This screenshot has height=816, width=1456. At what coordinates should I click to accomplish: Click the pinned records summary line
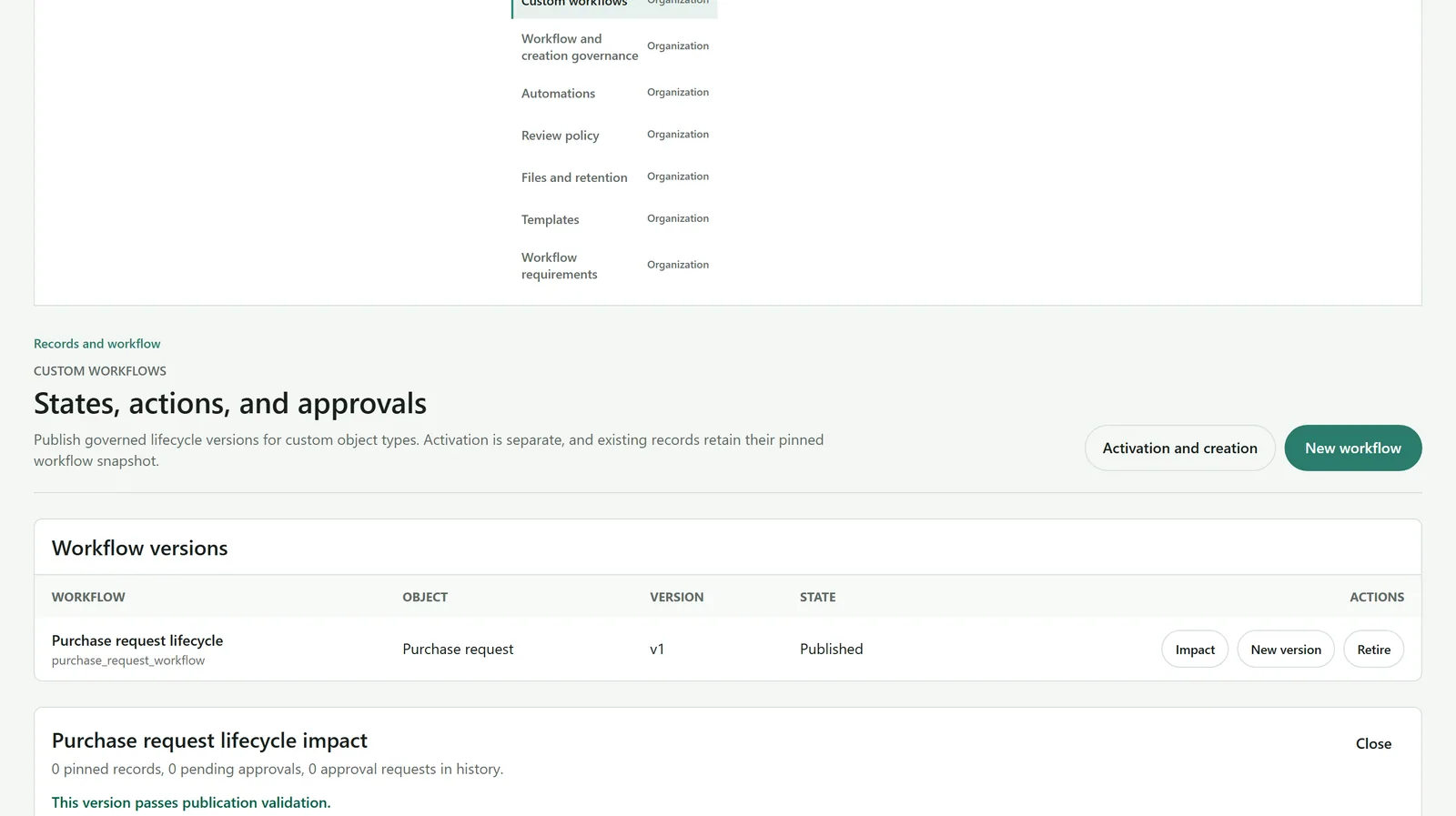(278, 769)
